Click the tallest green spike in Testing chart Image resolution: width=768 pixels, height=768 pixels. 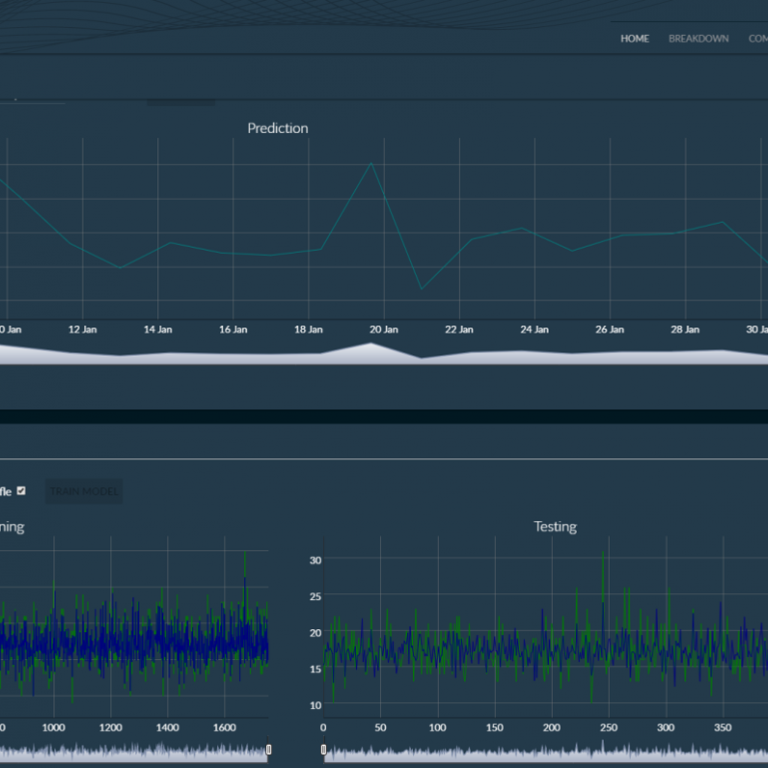(602, 553)
